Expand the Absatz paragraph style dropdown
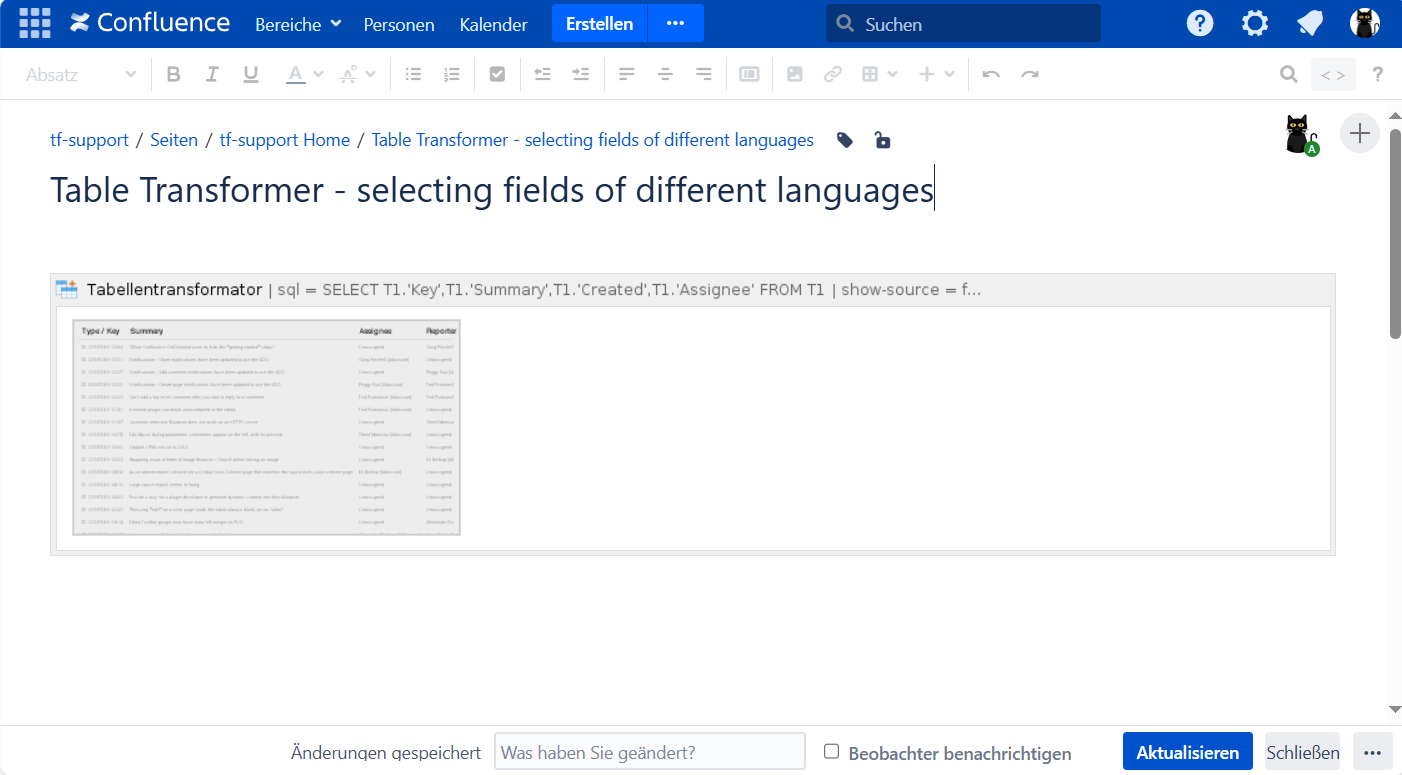 click(x=81, y=74)
